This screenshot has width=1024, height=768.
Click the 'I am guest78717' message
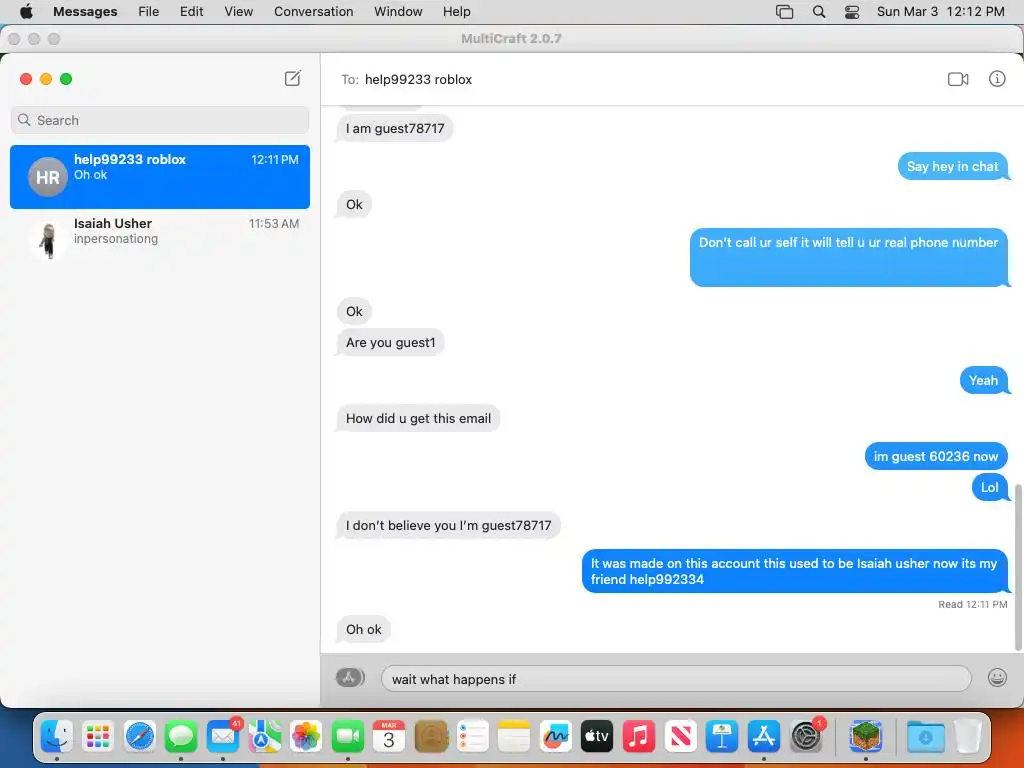(394, 128)
